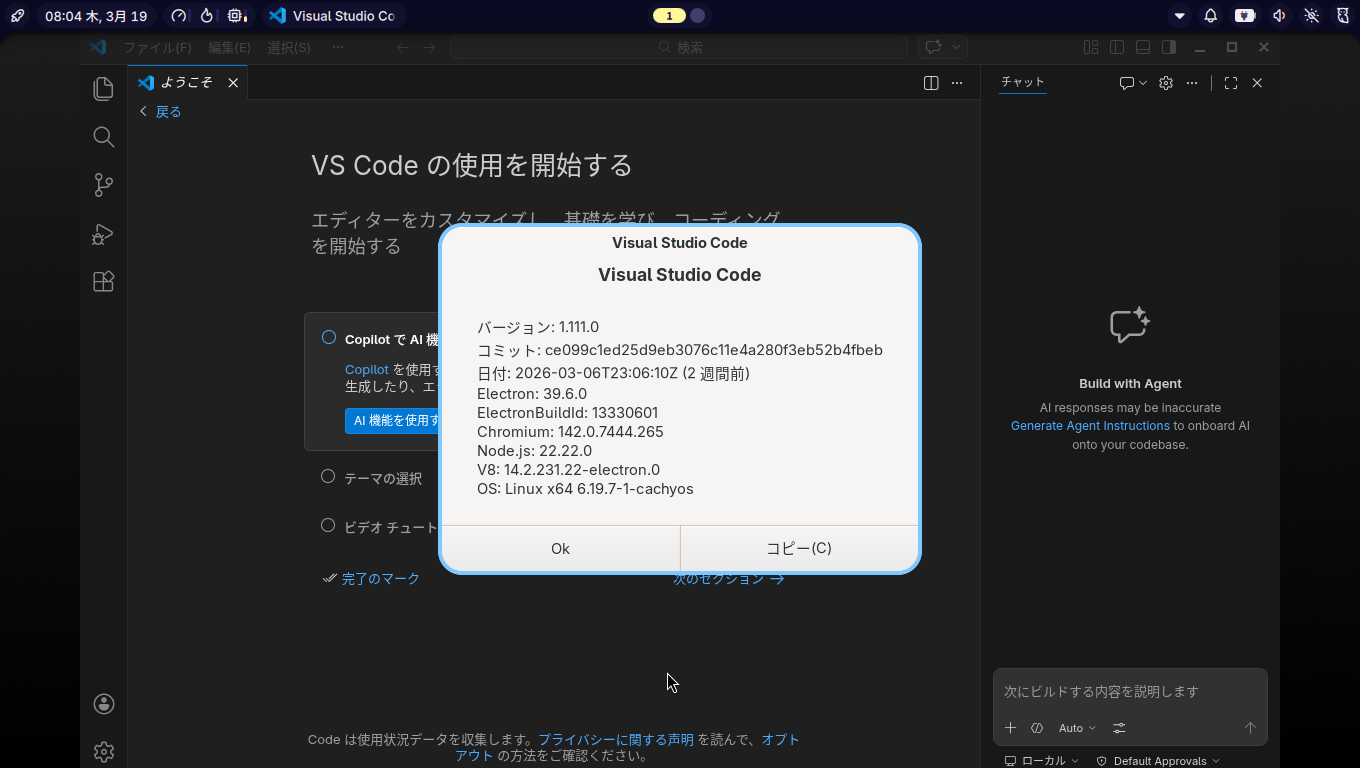Open the volume control in system tray
Image resolution: width=1360 pixels, height=768 pixels.
click(1279, 16)
